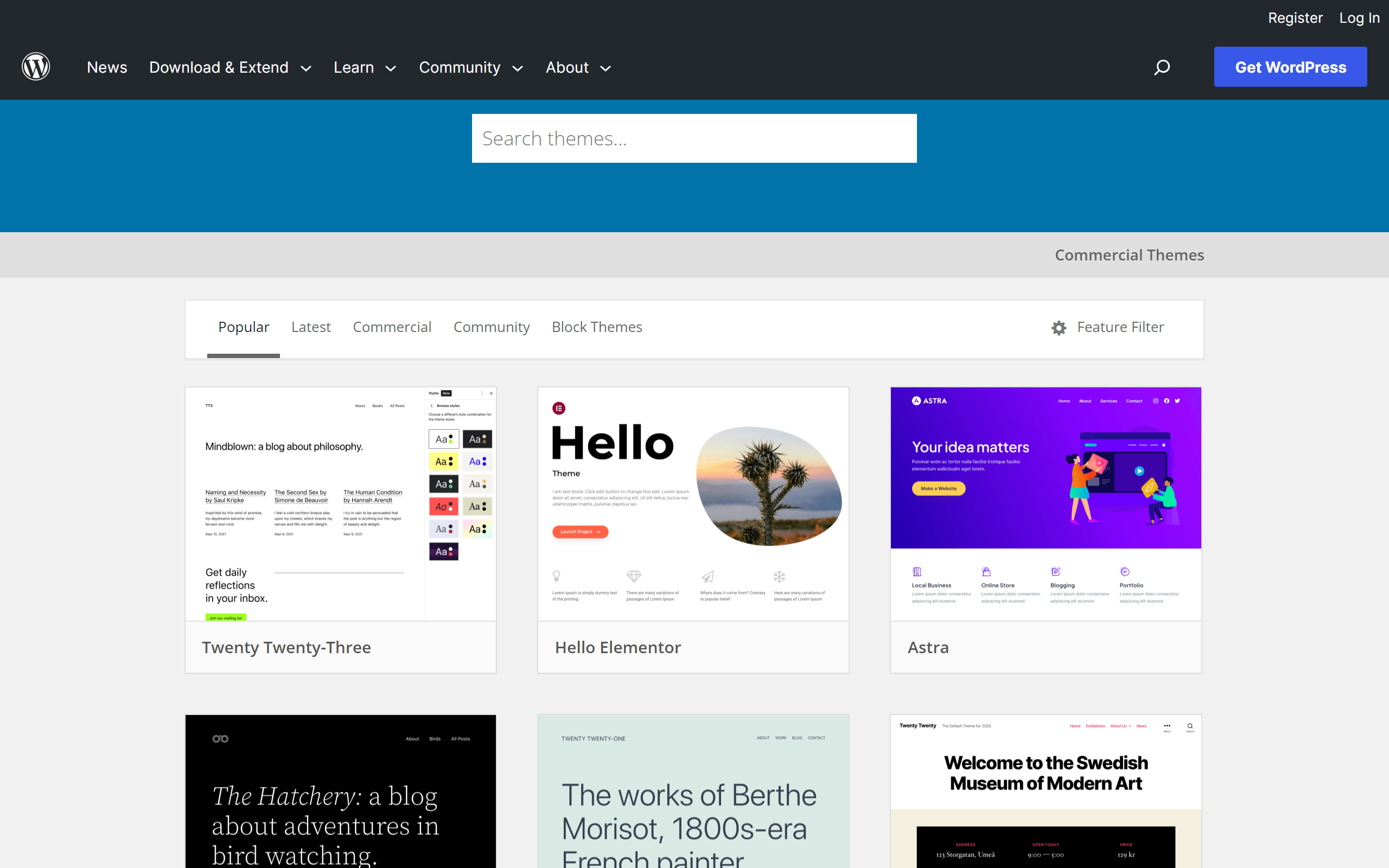1389x868 pixels.
Task: Switch to the Block Themes tab
Action: pyautogui.click(x=596, y=327)
